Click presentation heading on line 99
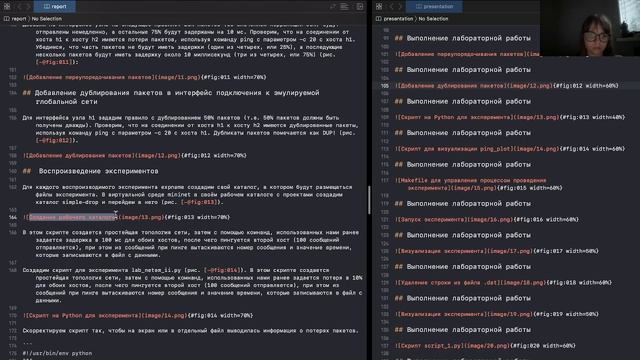640x360 pixels. (x=462, y=38)
